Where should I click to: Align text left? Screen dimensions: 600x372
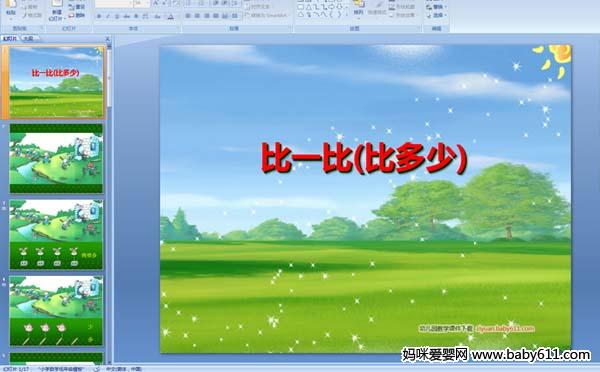point(188,16)
